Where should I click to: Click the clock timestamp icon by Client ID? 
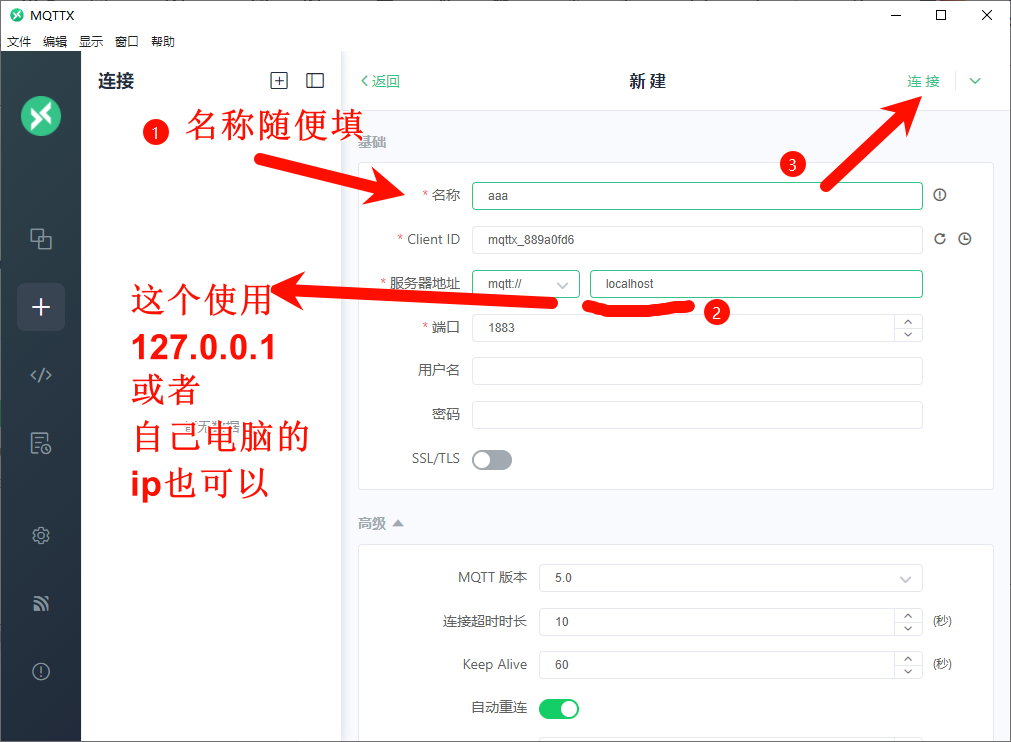[x=965, y=239]
